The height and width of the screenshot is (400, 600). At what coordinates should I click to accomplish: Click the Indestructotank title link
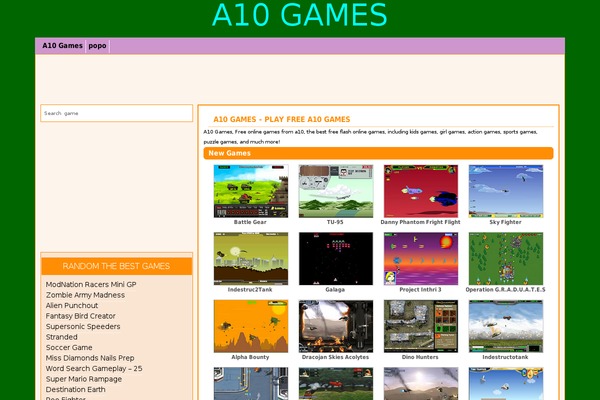[x=505, y=357]
